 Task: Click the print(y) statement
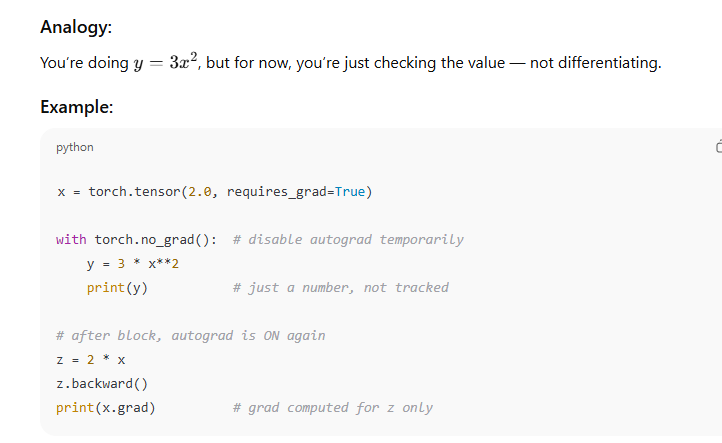click(x=117, y=288)
